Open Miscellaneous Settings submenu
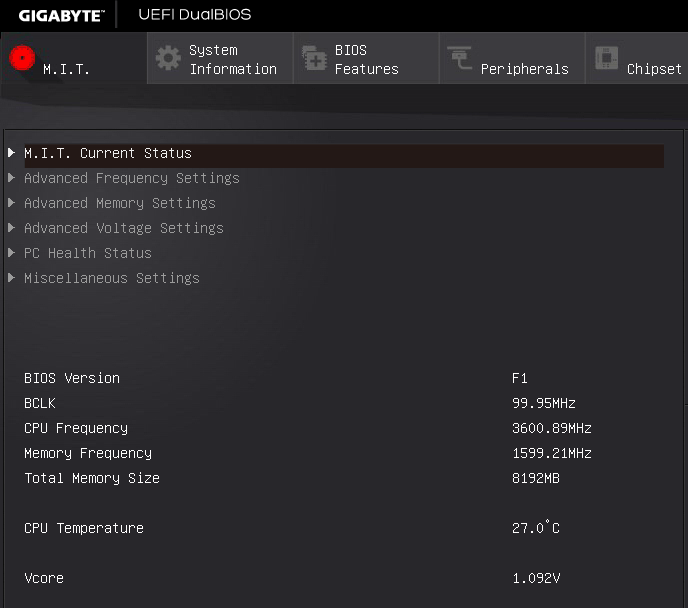Image resolution: width=688 pixels, height=608 pixels. click(112, 278)
